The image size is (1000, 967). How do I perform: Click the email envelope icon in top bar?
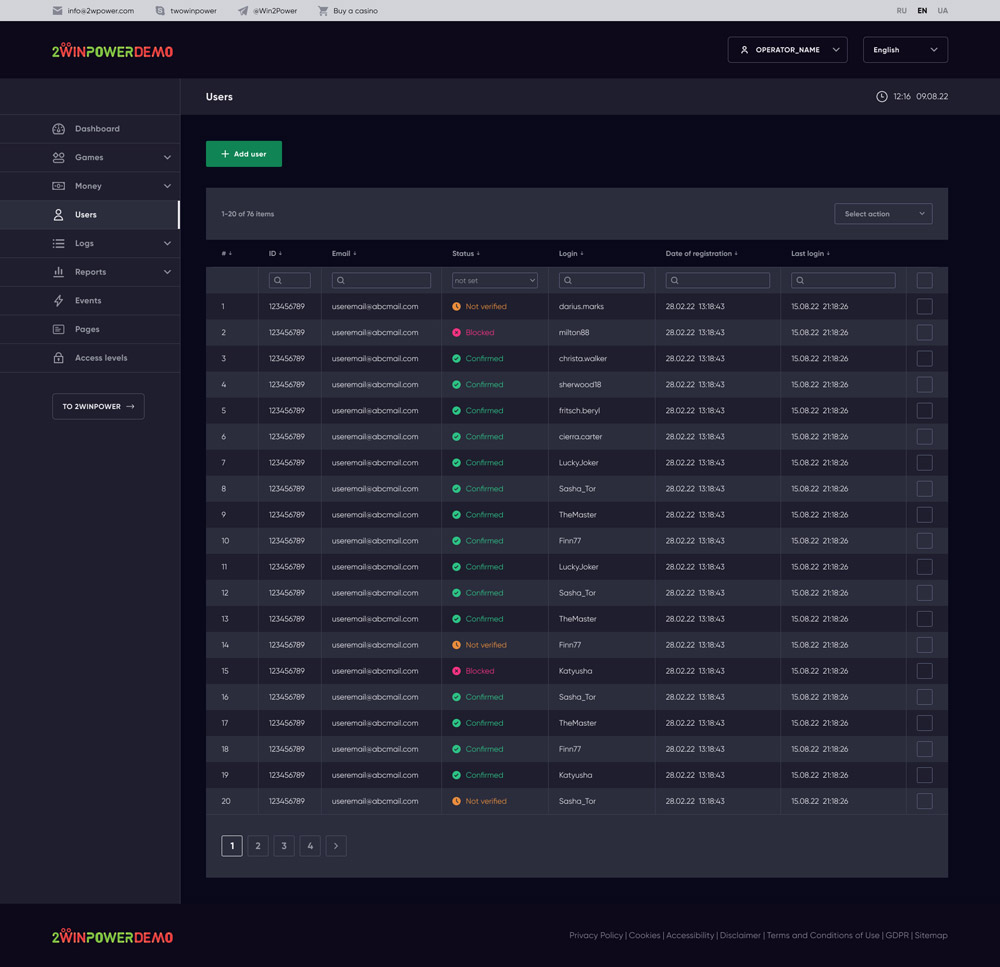(57, 11)
